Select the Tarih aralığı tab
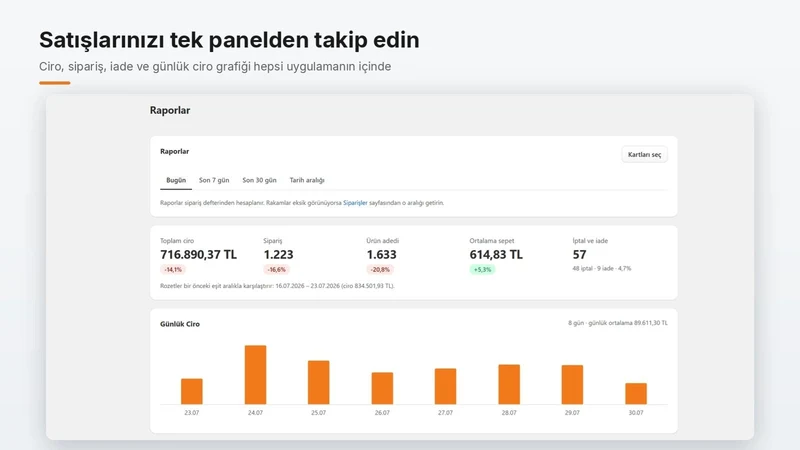 point(307,180)
